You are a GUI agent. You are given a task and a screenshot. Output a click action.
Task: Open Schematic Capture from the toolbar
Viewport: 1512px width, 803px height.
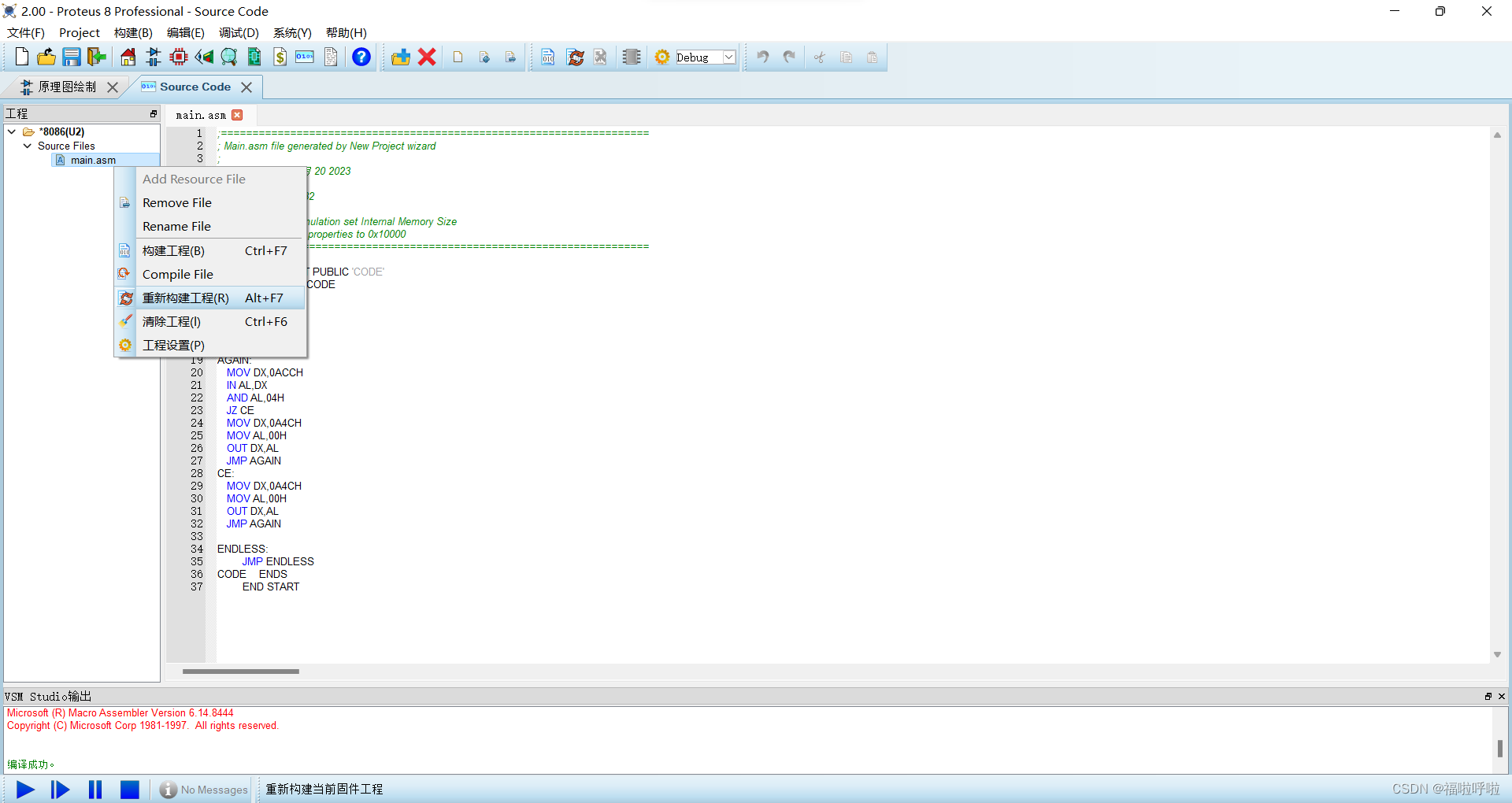pyautogui.click(x=153, y=57)
